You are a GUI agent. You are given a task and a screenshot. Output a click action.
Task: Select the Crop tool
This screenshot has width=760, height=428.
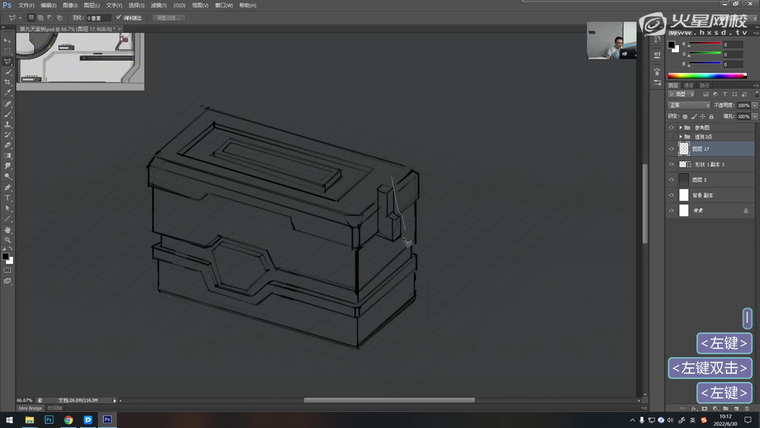(x=7, y=83)
